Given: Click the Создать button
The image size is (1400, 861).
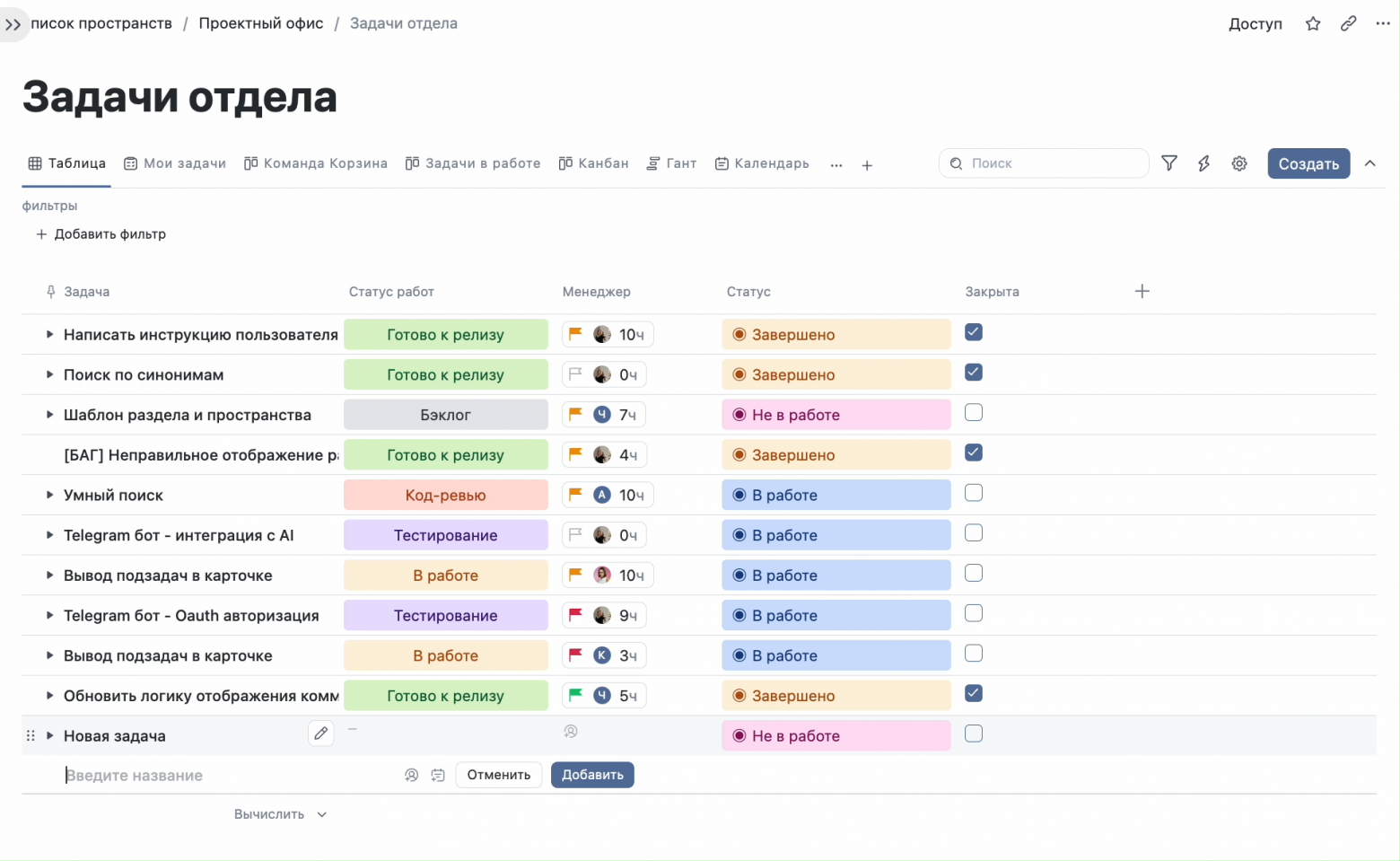Looking at the screenshot, I should (x=1308, y=163).
